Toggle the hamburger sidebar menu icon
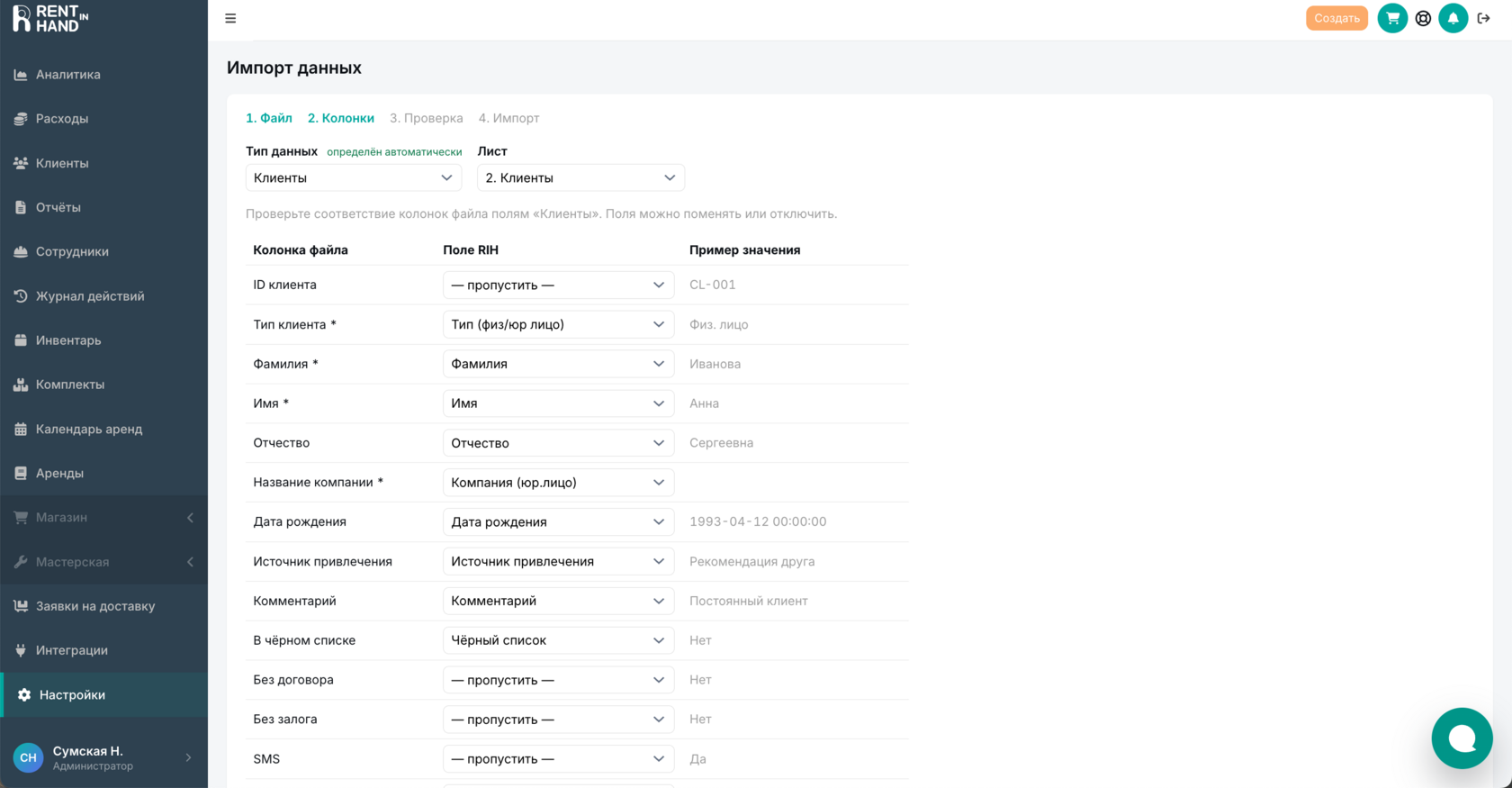Screen dimensions: 1512x788 tap(230, 18)
